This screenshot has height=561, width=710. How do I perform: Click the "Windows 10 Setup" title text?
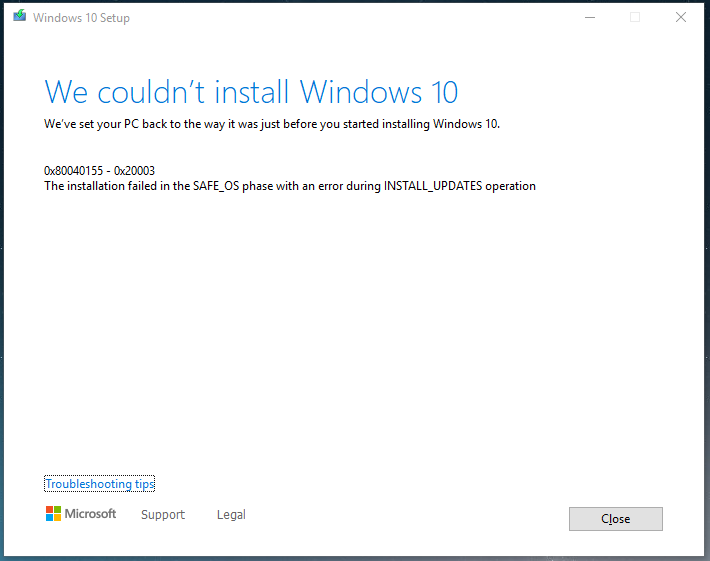[x=82, y=18]
